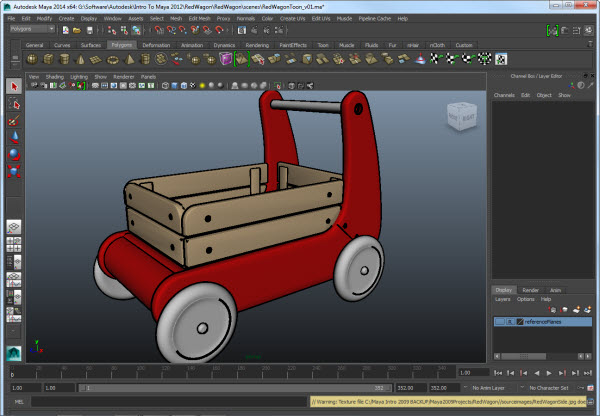The width and height of the screenshot is (600, 416).
Task: Select the arrow Select tool
Action: 14,86
